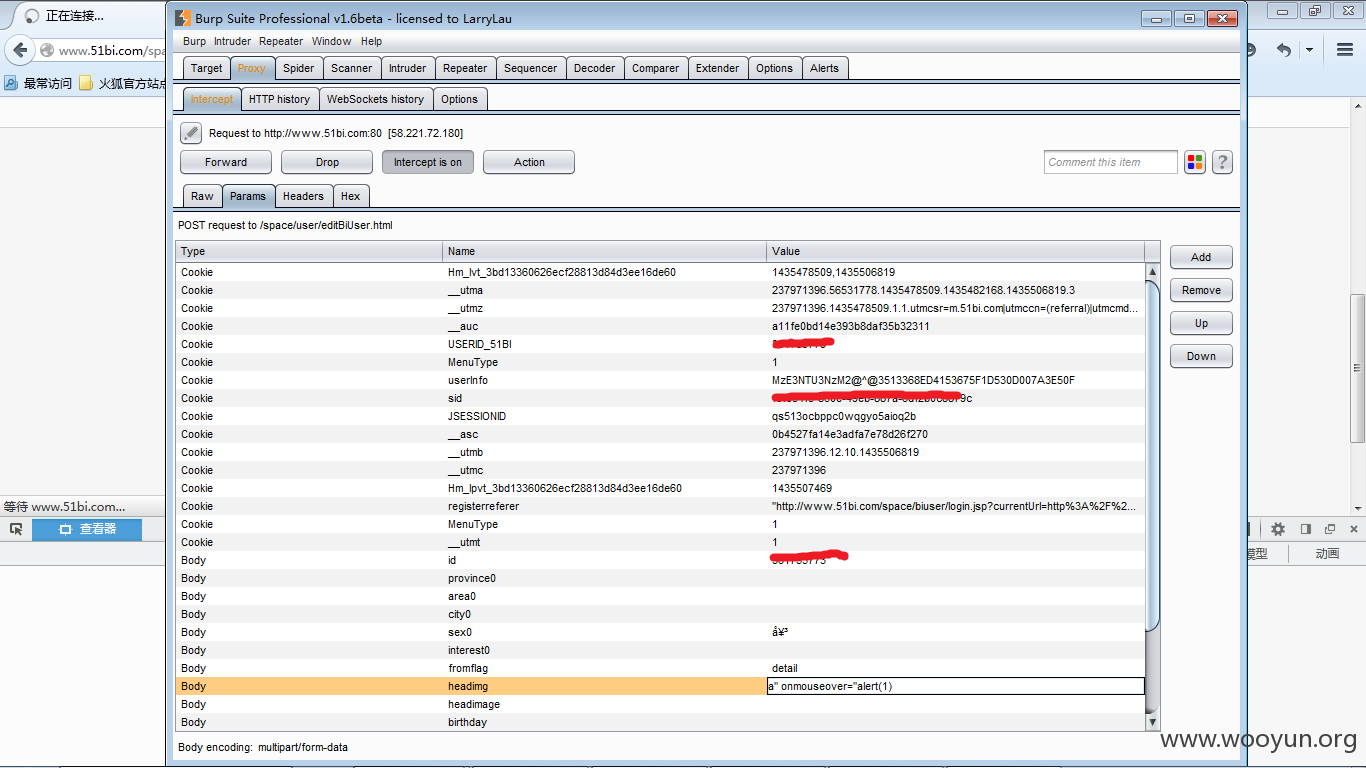Click the Type column header
This screenshot has width=1366, height=768.
tap(309, 251)
